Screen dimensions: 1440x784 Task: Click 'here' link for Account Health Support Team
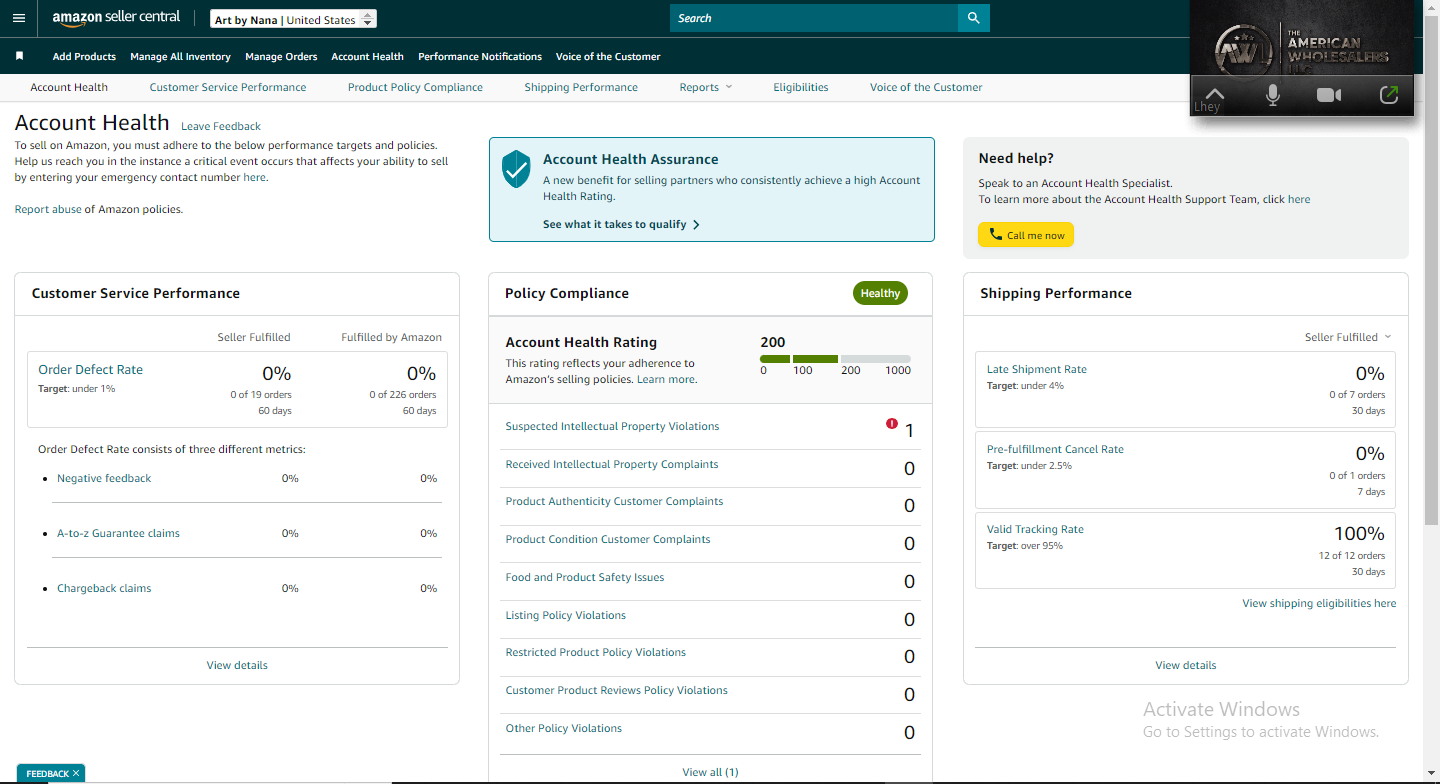[x=1299, y=199]
